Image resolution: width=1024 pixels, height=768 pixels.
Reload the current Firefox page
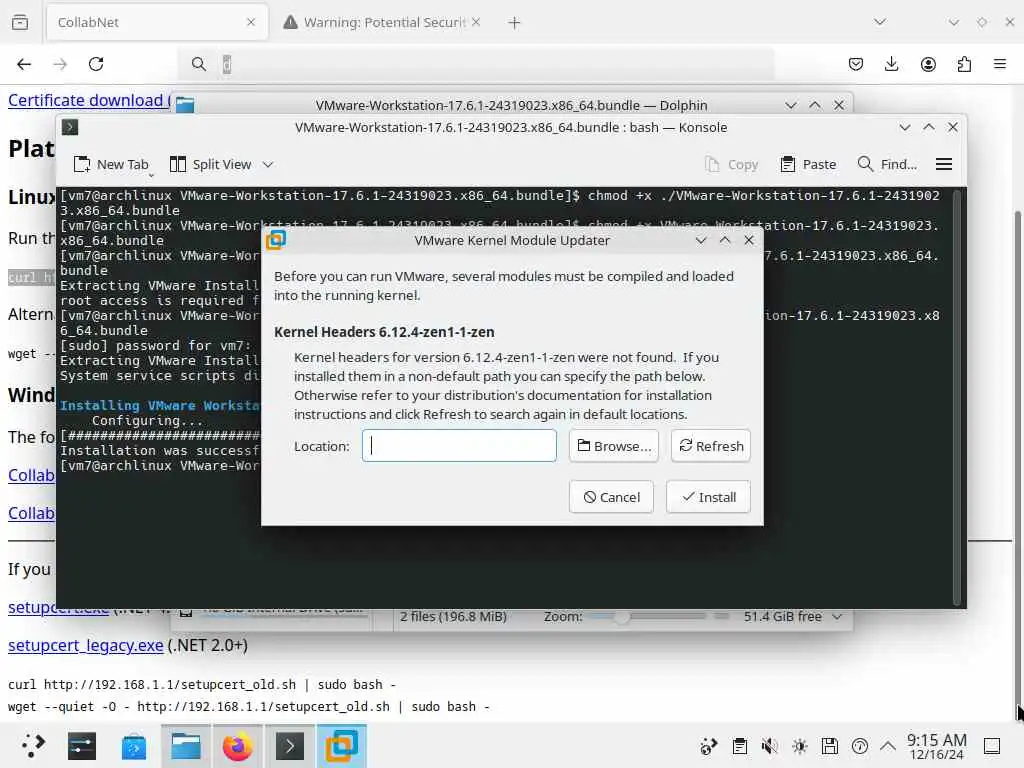[x=96, y=64]
